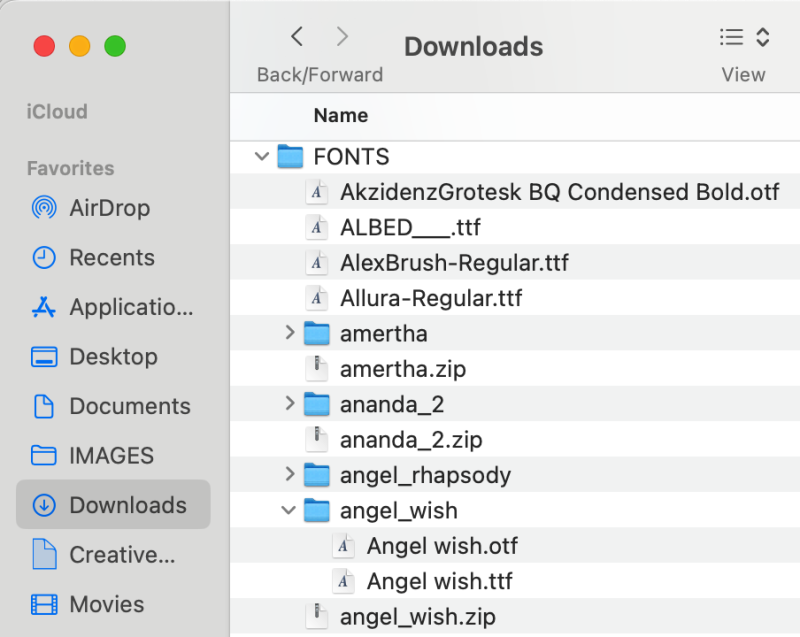Expand the ananda_2 folder
Screen dimensions: 800x637
(290, 404)
